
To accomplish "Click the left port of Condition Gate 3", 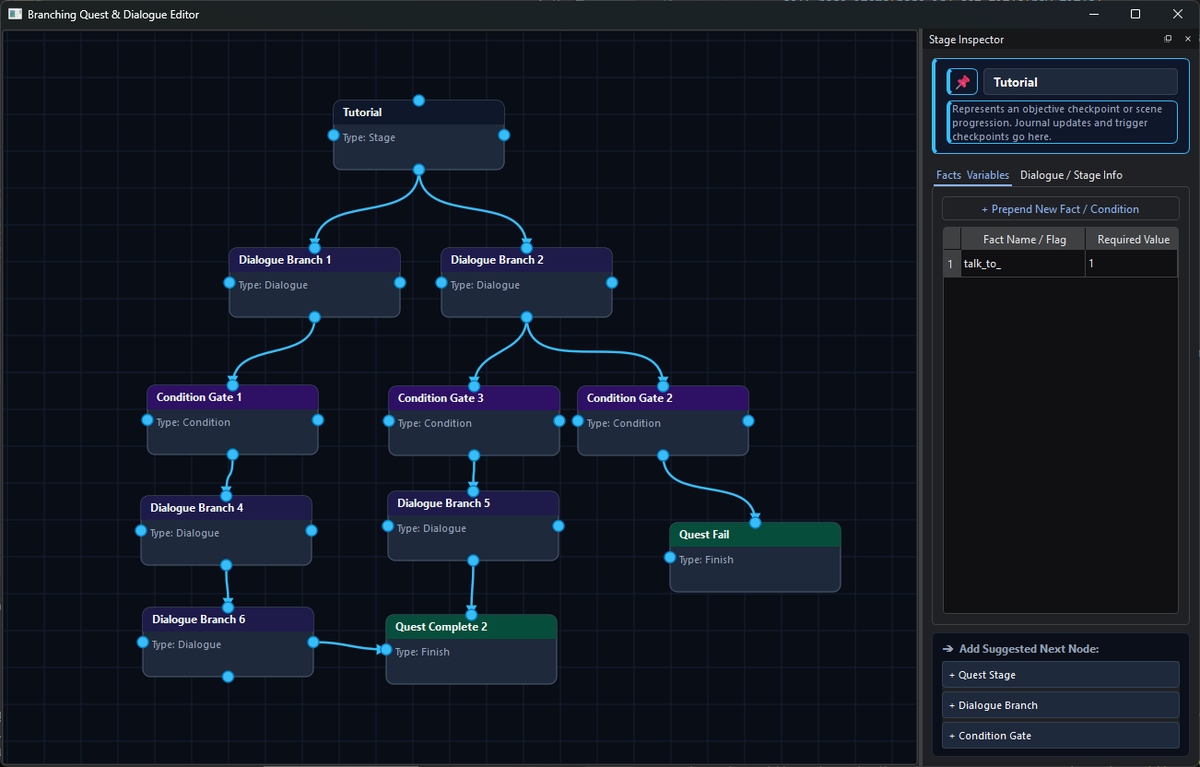I will tap(389, 421).
